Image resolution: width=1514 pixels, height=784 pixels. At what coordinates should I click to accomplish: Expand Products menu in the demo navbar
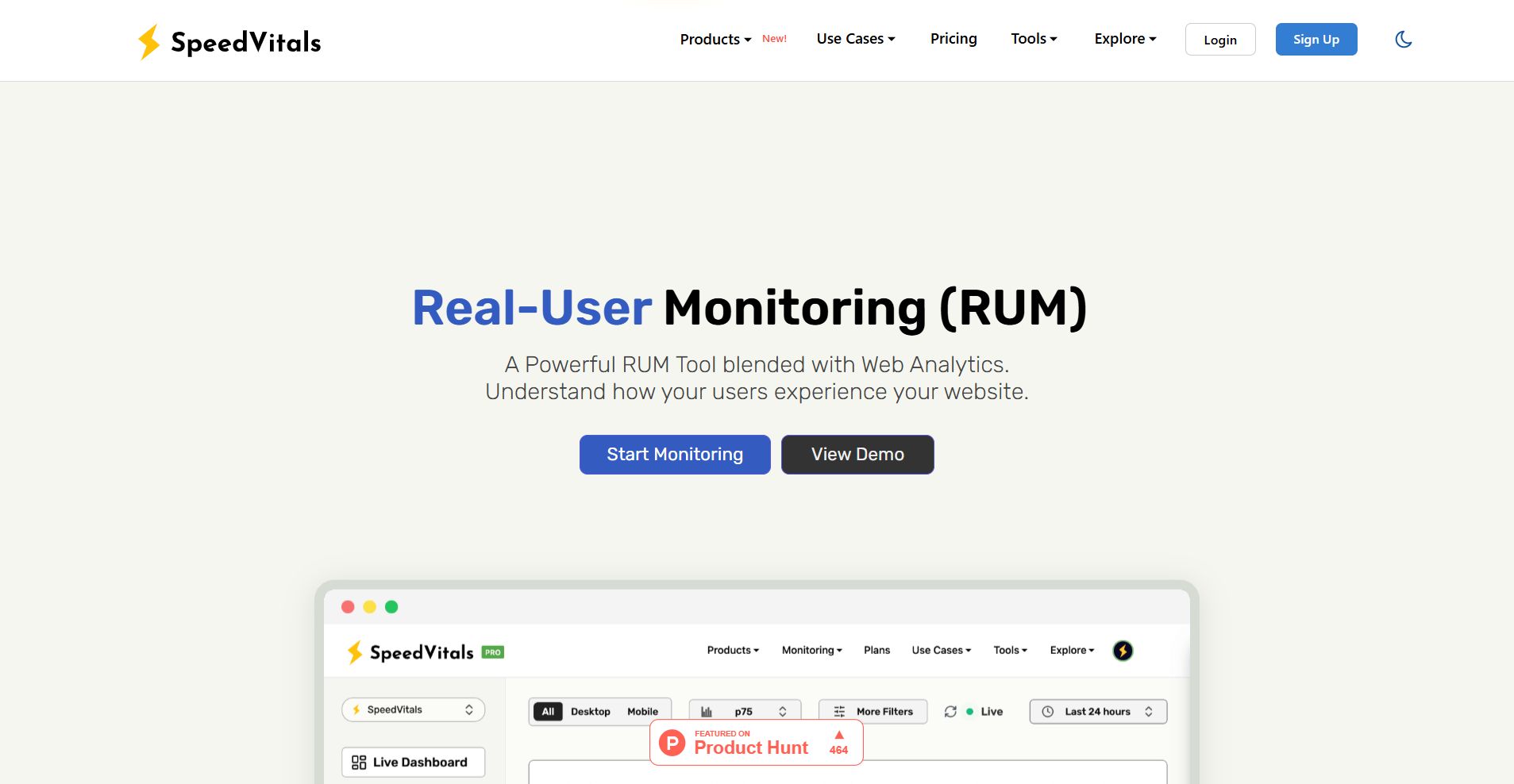tap(733, 650)
